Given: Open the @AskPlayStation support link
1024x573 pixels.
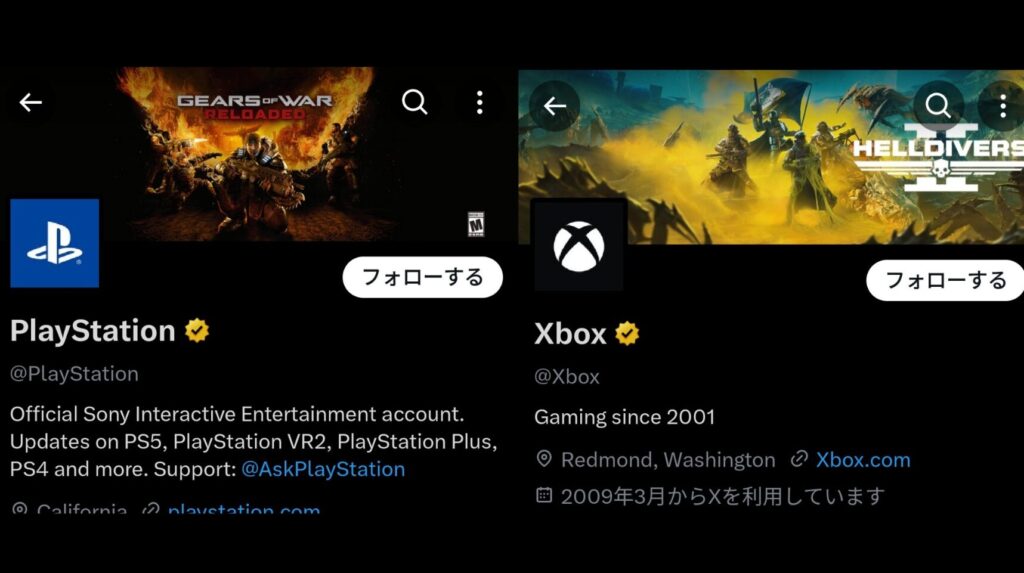Looking at the screenshot, I should [x=323, y=469].
